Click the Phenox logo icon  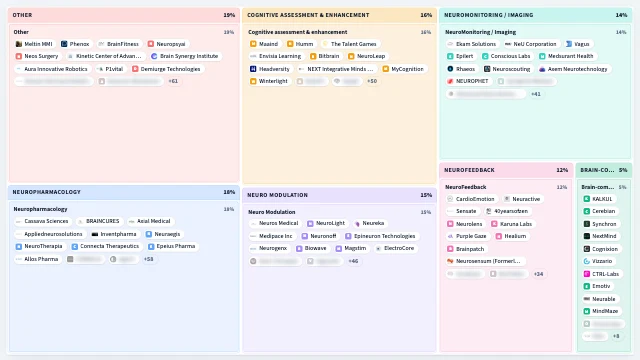pyautogui.click(x=64, y=44)
